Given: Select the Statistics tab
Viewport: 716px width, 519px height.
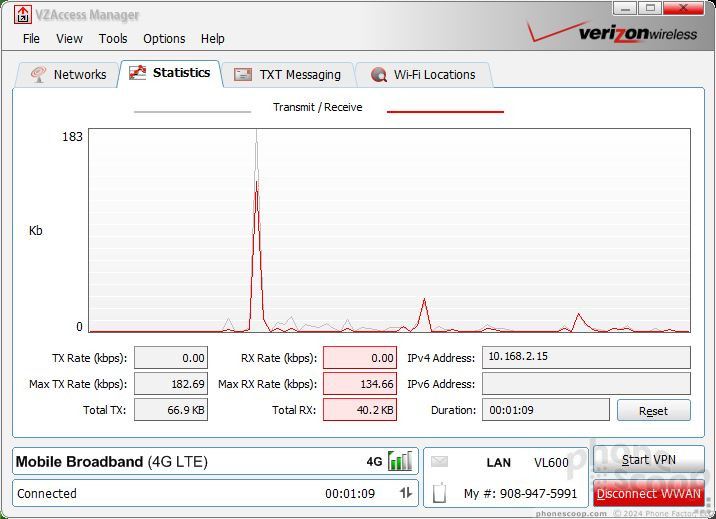Looking at the screenshot, I should point(170,73).
